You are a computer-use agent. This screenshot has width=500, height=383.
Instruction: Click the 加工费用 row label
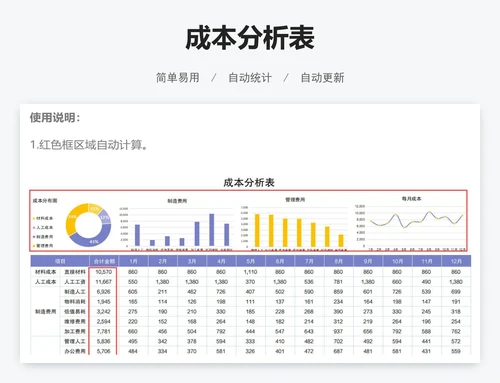pyautogui.click(x=75, y=331)
